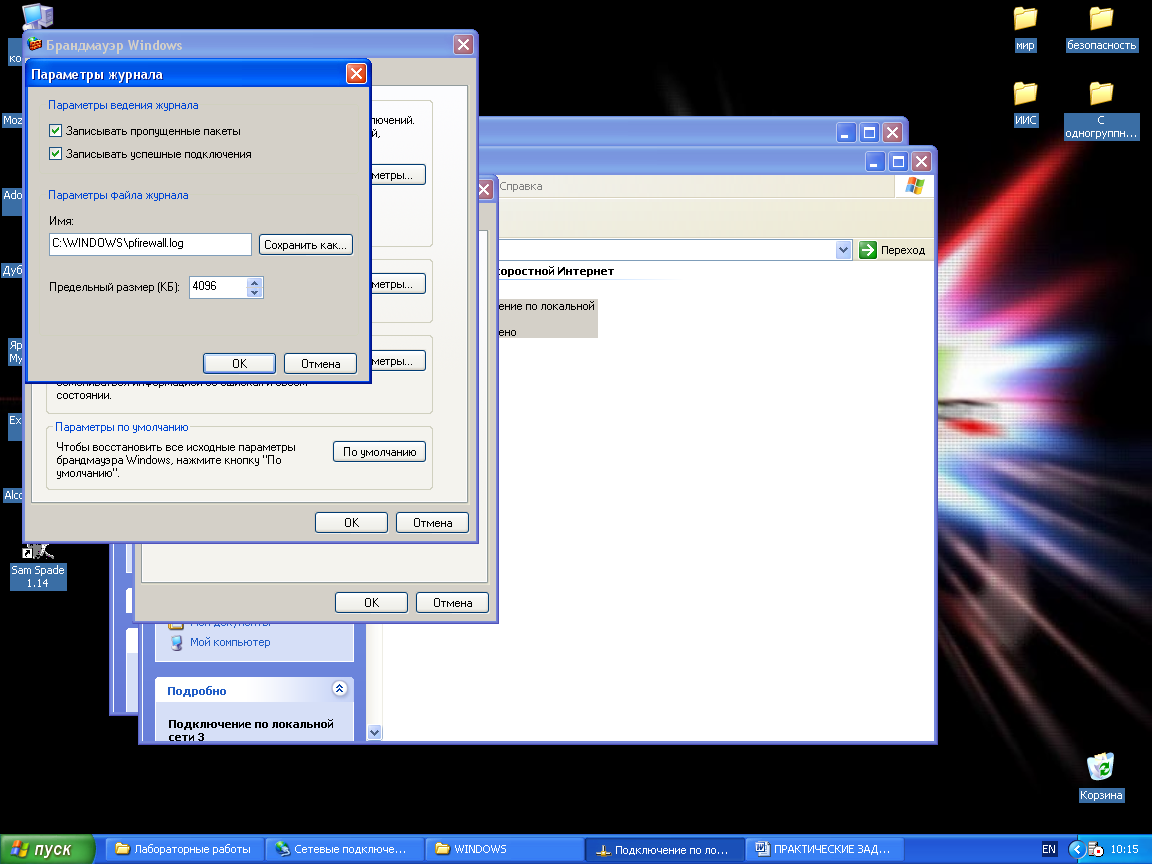
Task: Click the пуск start button
Action: pos(48,849)
